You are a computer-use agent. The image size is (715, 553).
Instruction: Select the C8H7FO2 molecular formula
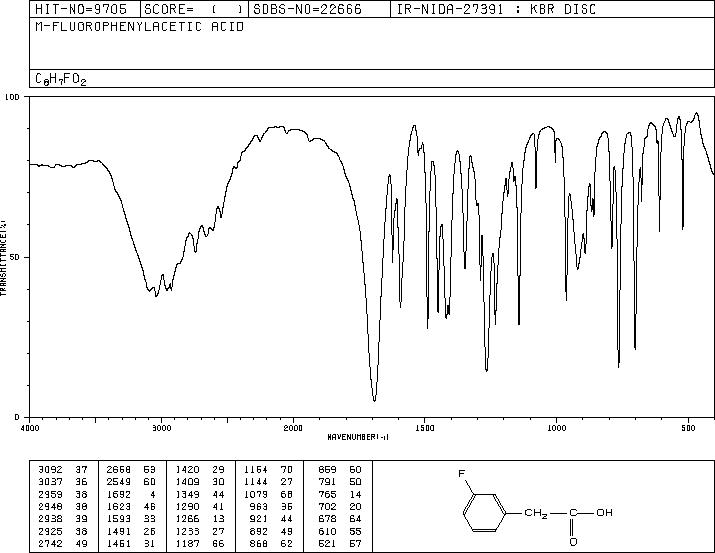[61, 79]
